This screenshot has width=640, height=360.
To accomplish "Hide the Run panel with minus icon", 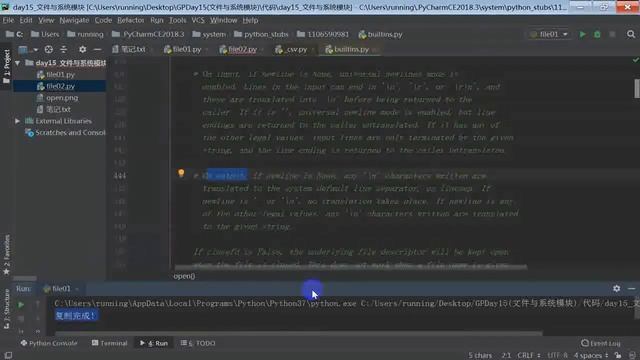I will 631,289.
